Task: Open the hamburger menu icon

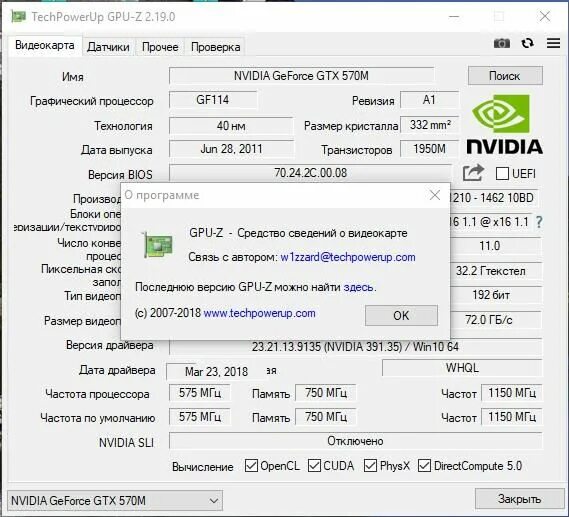Action: pyautogui.click(x=553, y=43)
